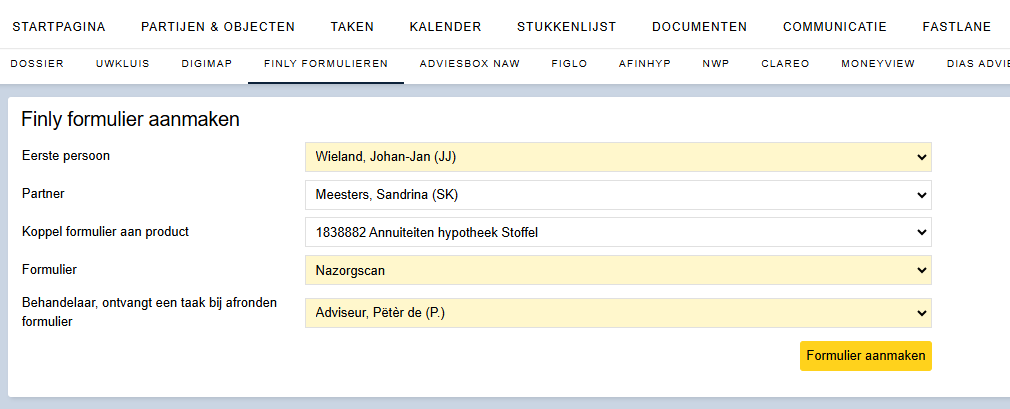
Task: Open the Digimap tab
Action: tap(207, 64)
